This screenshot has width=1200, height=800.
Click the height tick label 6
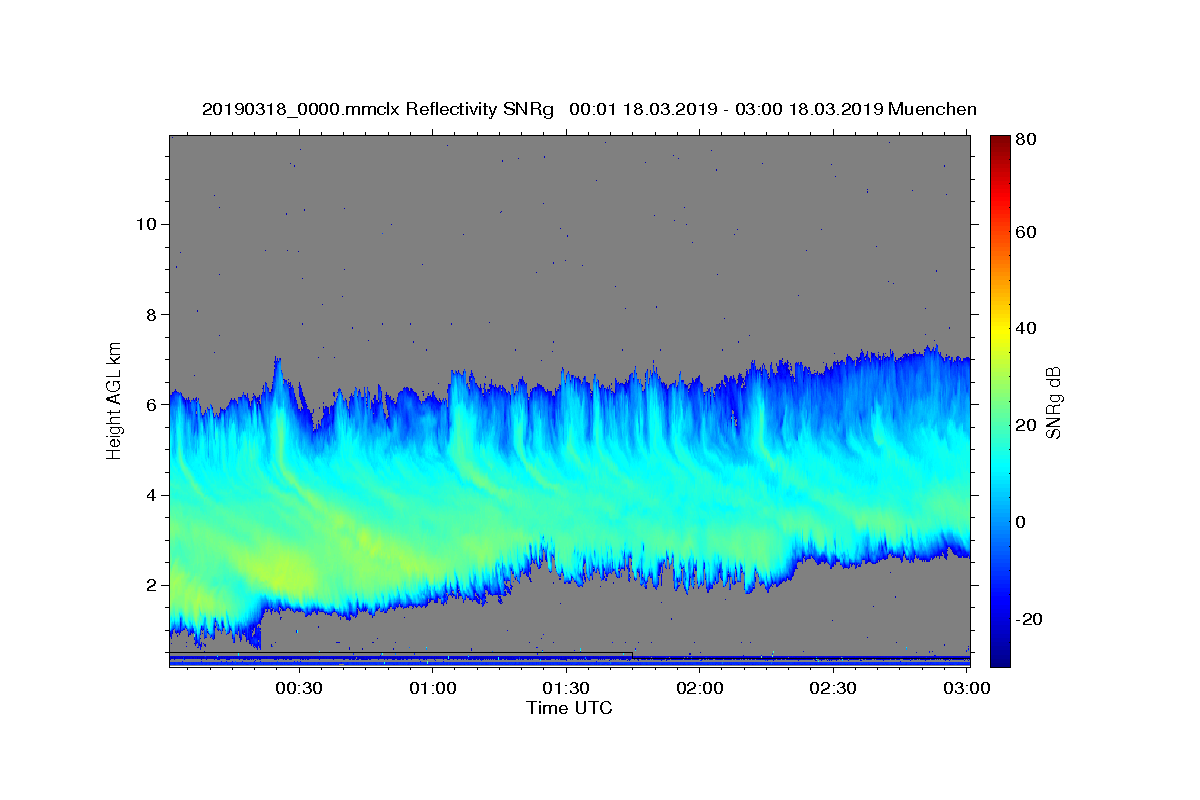(149, 404)
